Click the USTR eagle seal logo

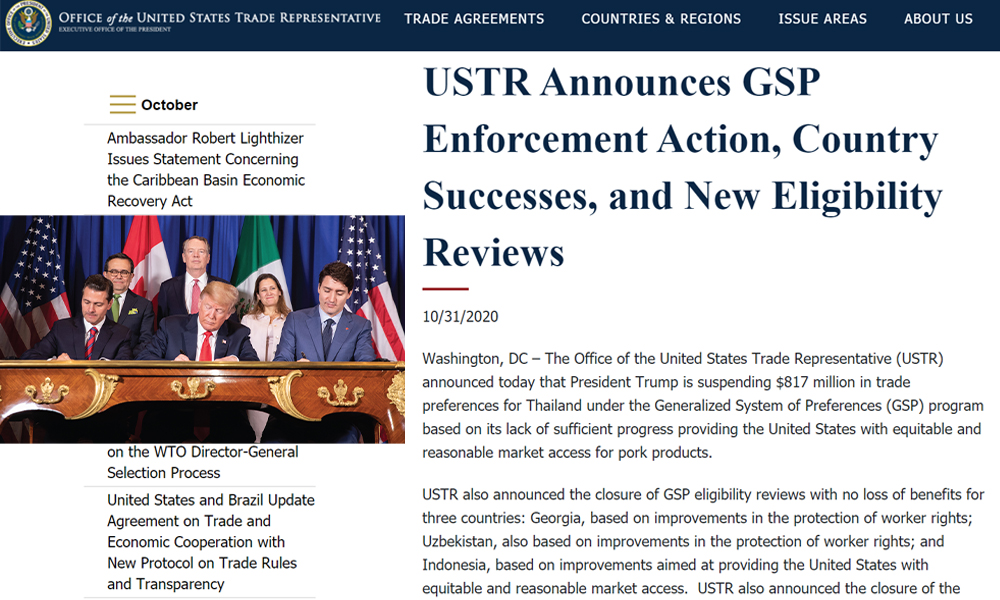pyautogui.click(x=28, y=24)
